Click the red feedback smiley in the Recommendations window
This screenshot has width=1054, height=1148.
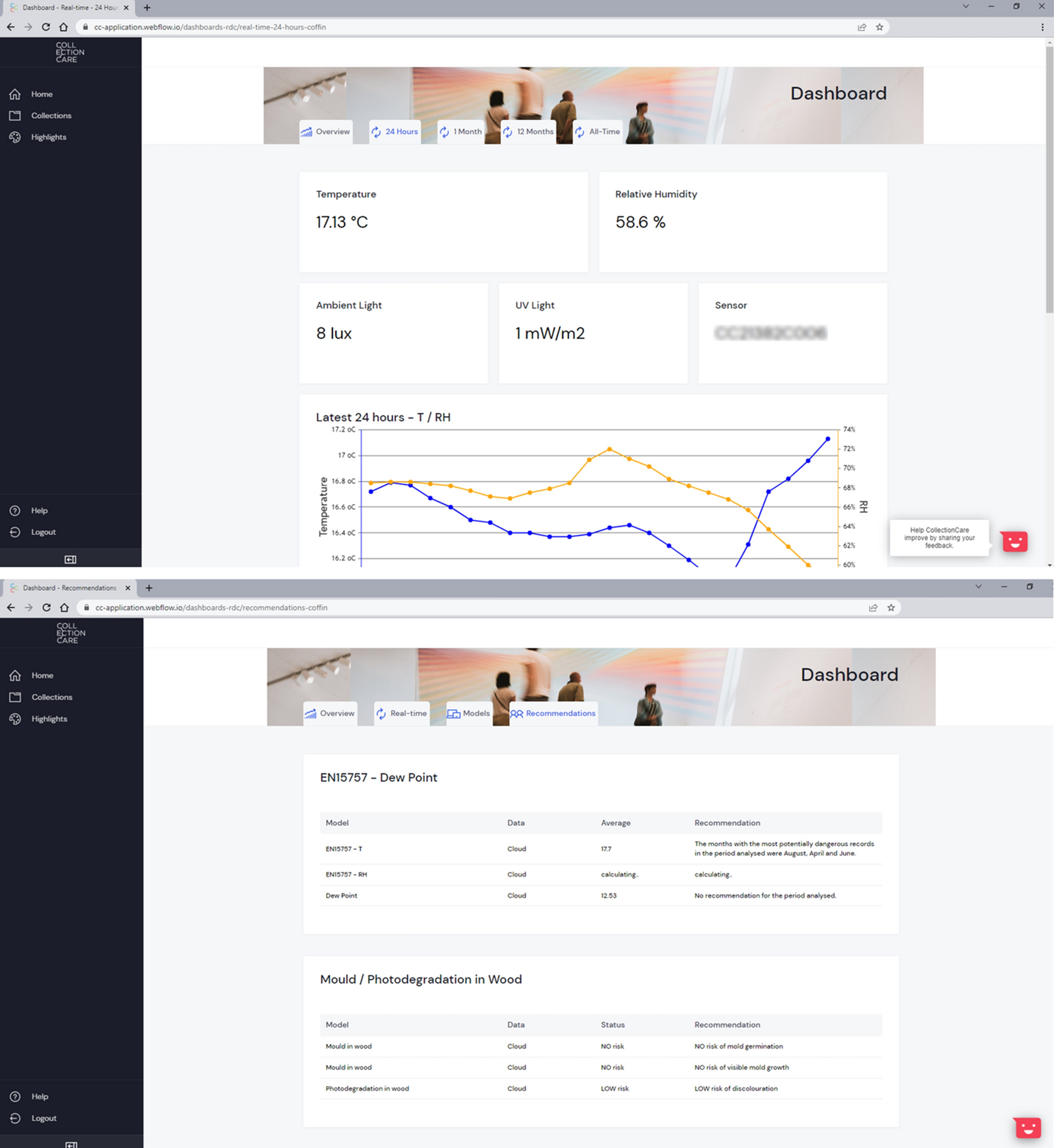coord(1027,1128)
